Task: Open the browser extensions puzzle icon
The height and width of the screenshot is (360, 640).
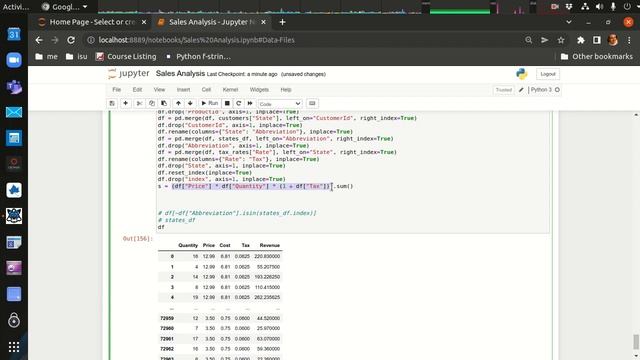Action: point(580,40)
